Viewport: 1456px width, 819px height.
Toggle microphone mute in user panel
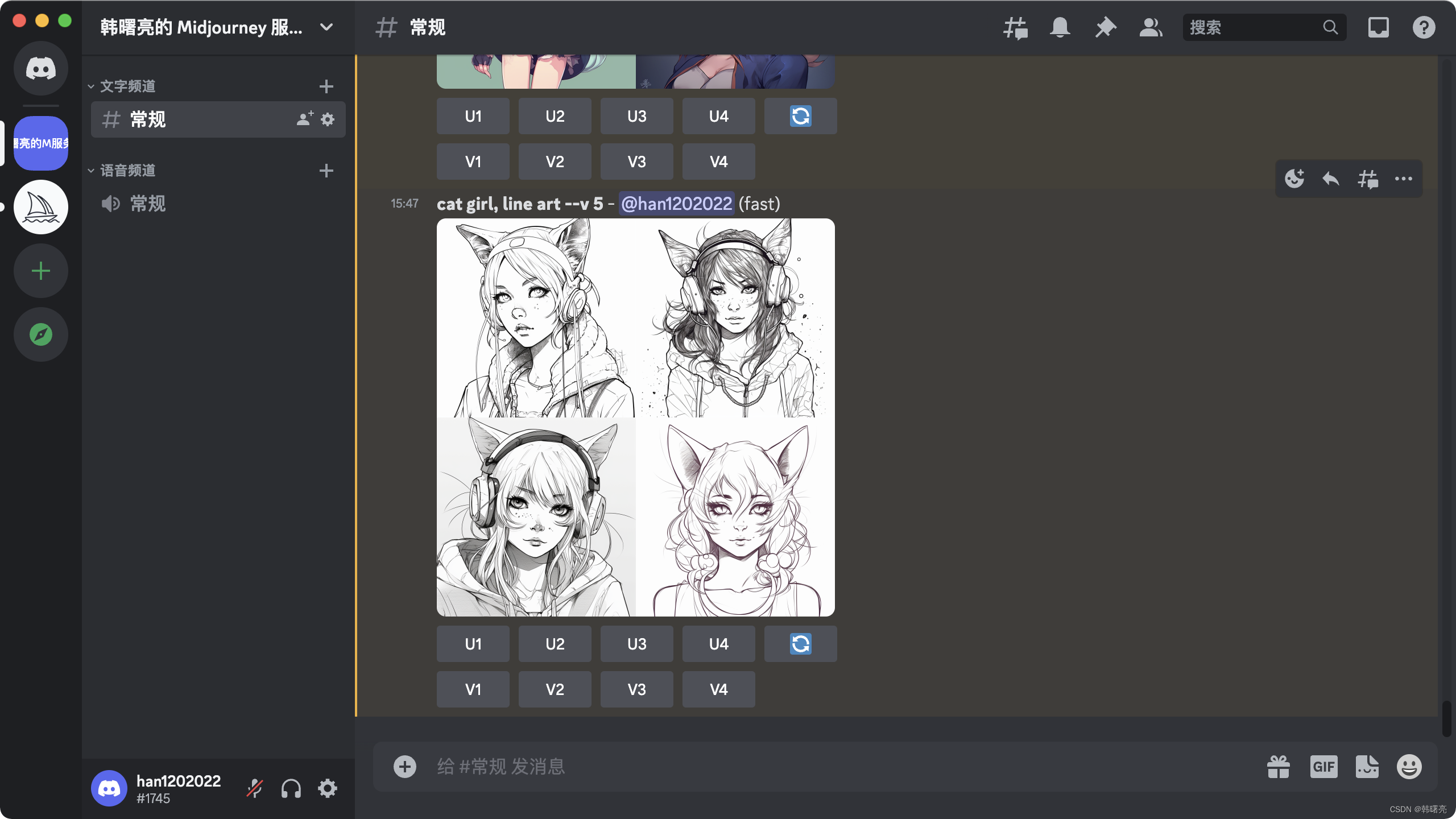pyautogui.click(x=254, y=788)
